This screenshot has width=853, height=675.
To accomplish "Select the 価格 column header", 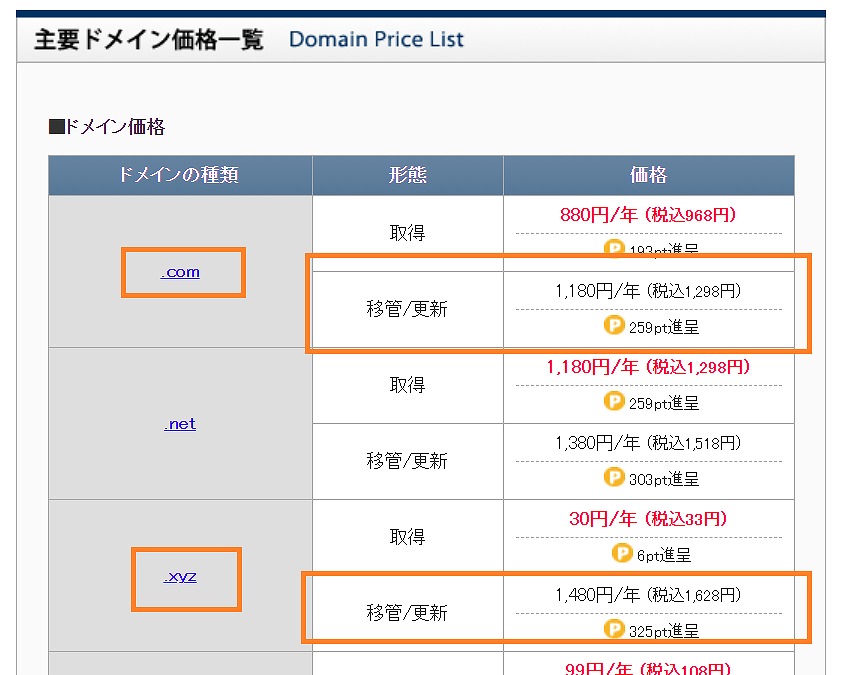I will [648, 175].
